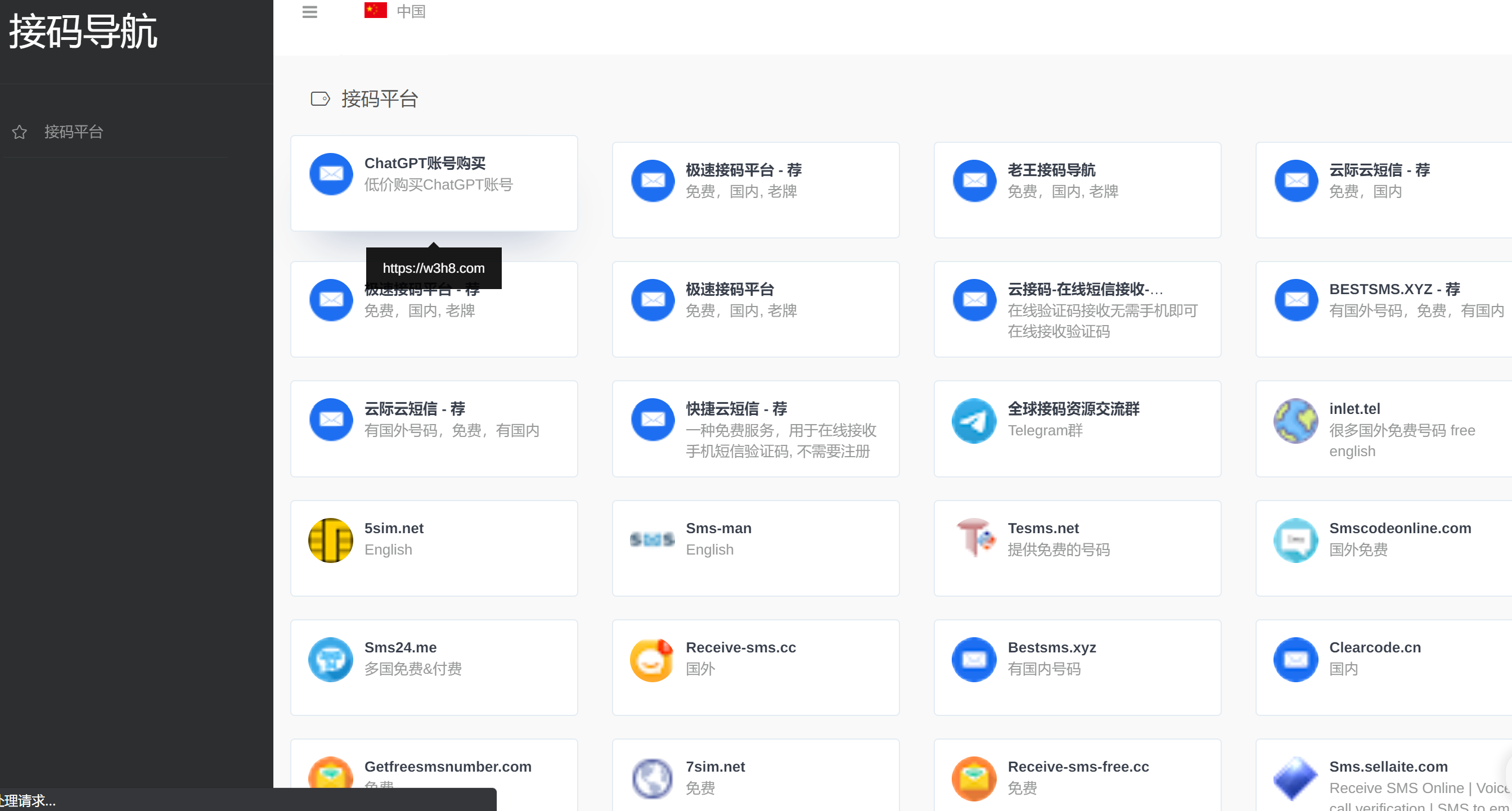Open the ChatGPT账号购买 card

tap(434, 183)
